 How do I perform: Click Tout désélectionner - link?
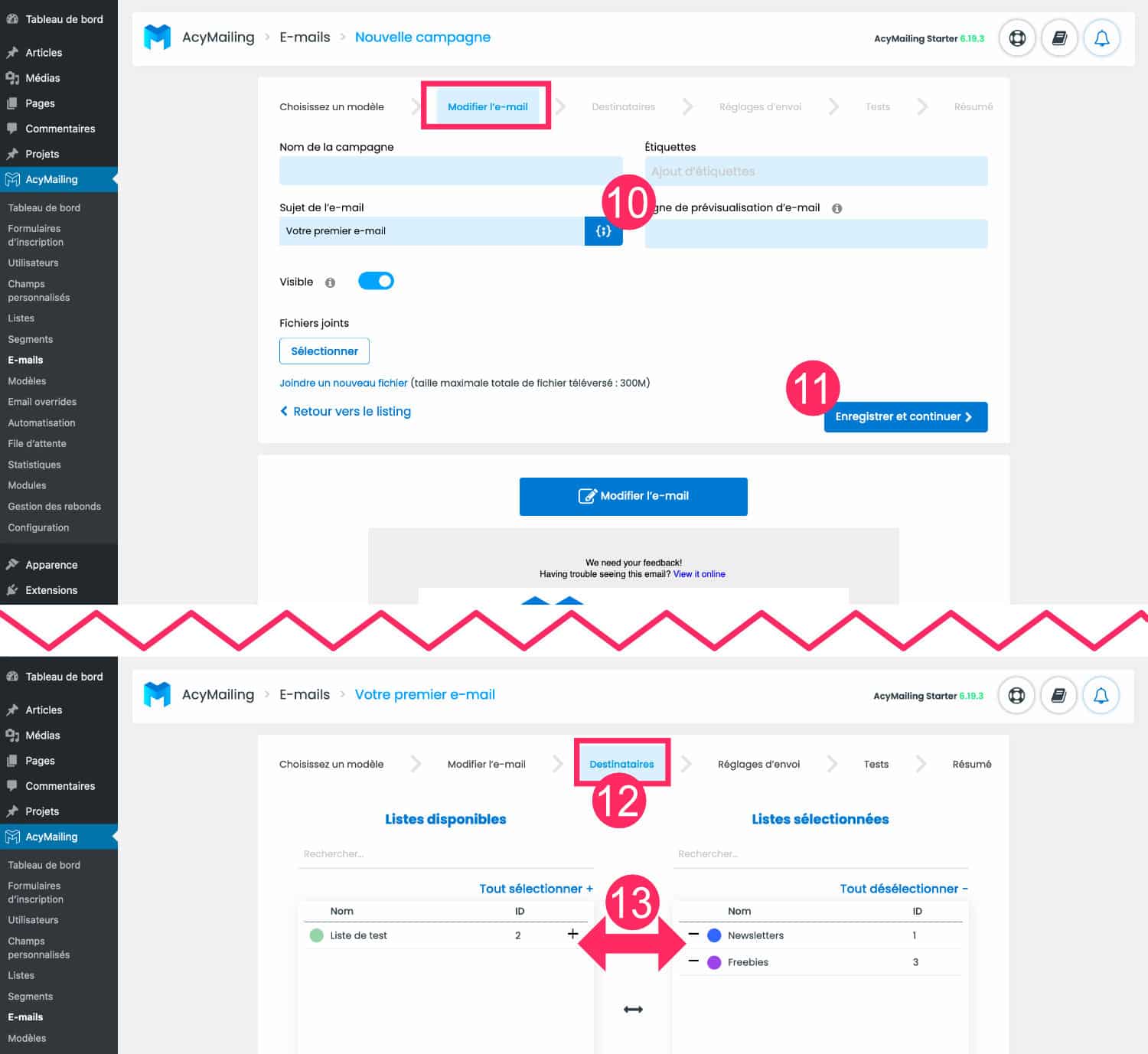pos(904,889)
